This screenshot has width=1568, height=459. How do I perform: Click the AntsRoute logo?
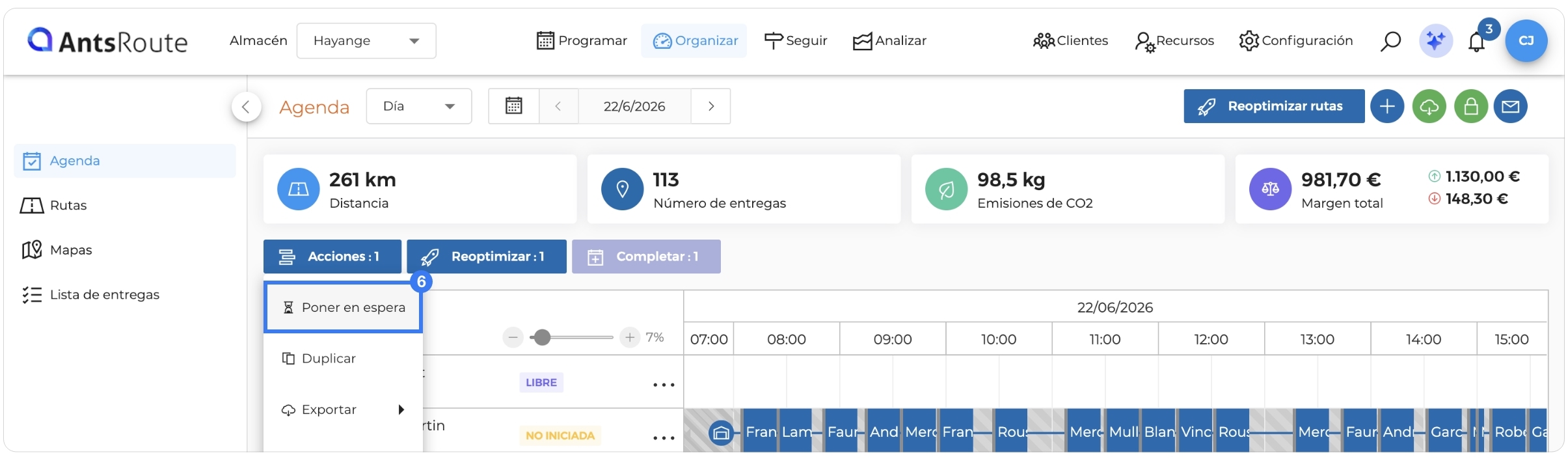point(107,41)
